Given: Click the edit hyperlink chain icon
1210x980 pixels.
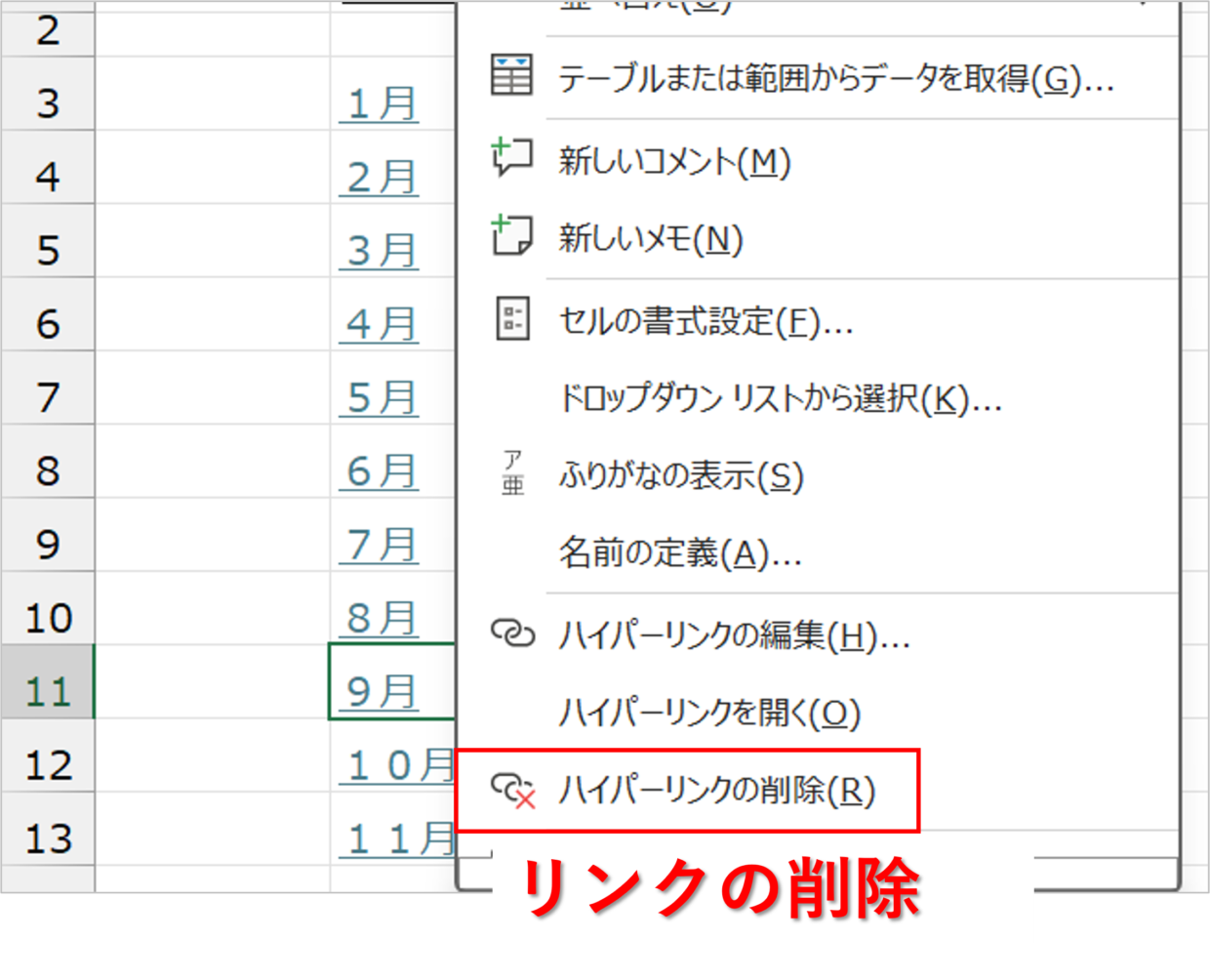Looking at the screenshot, I should (x=512, y=634).
